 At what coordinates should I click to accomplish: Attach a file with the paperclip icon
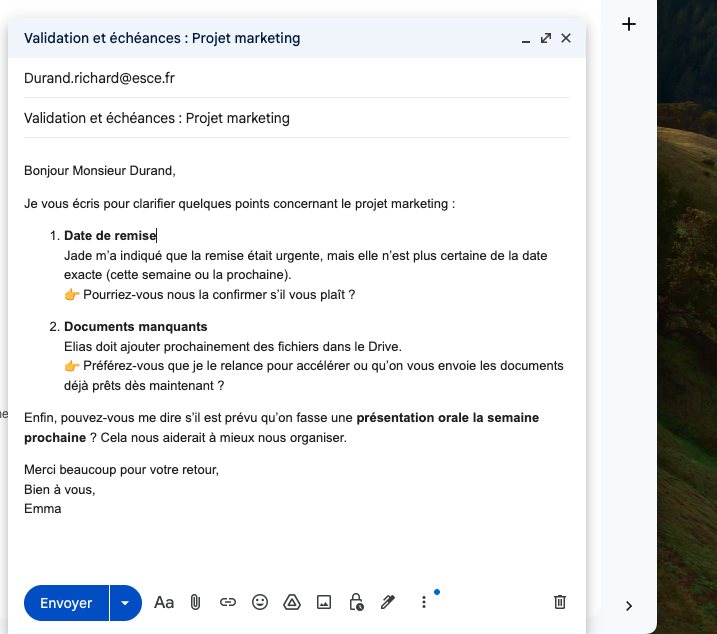point(196,602)
